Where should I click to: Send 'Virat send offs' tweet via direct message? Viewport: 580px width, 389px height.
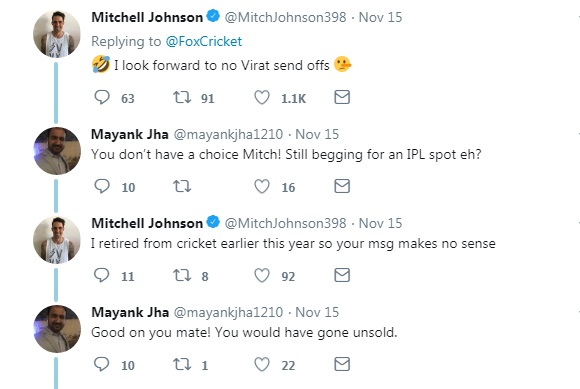click(342, 97)
